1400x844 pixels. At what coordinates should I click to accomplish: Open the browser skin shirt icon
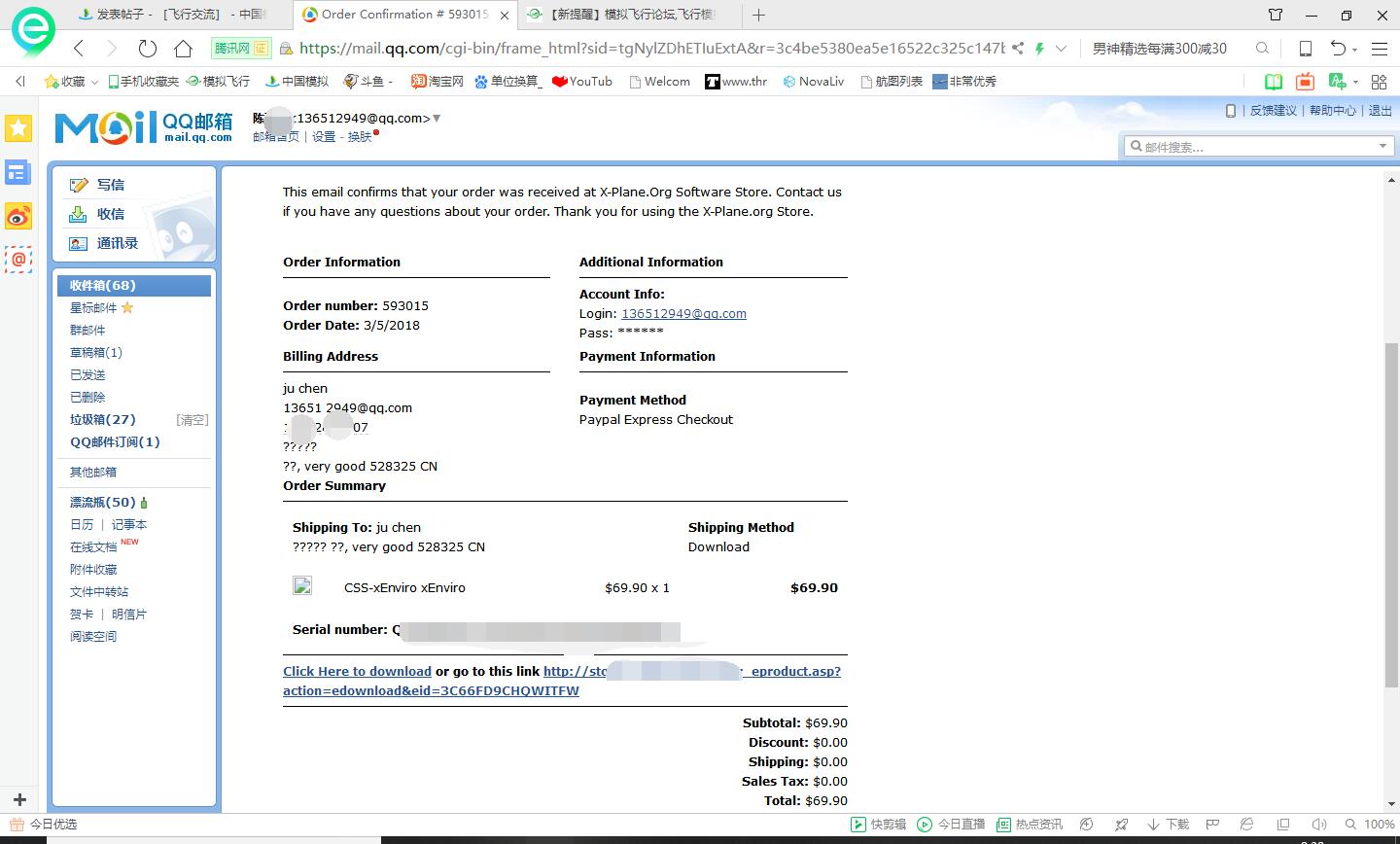pyautogui.click(x=1276, y=15)
